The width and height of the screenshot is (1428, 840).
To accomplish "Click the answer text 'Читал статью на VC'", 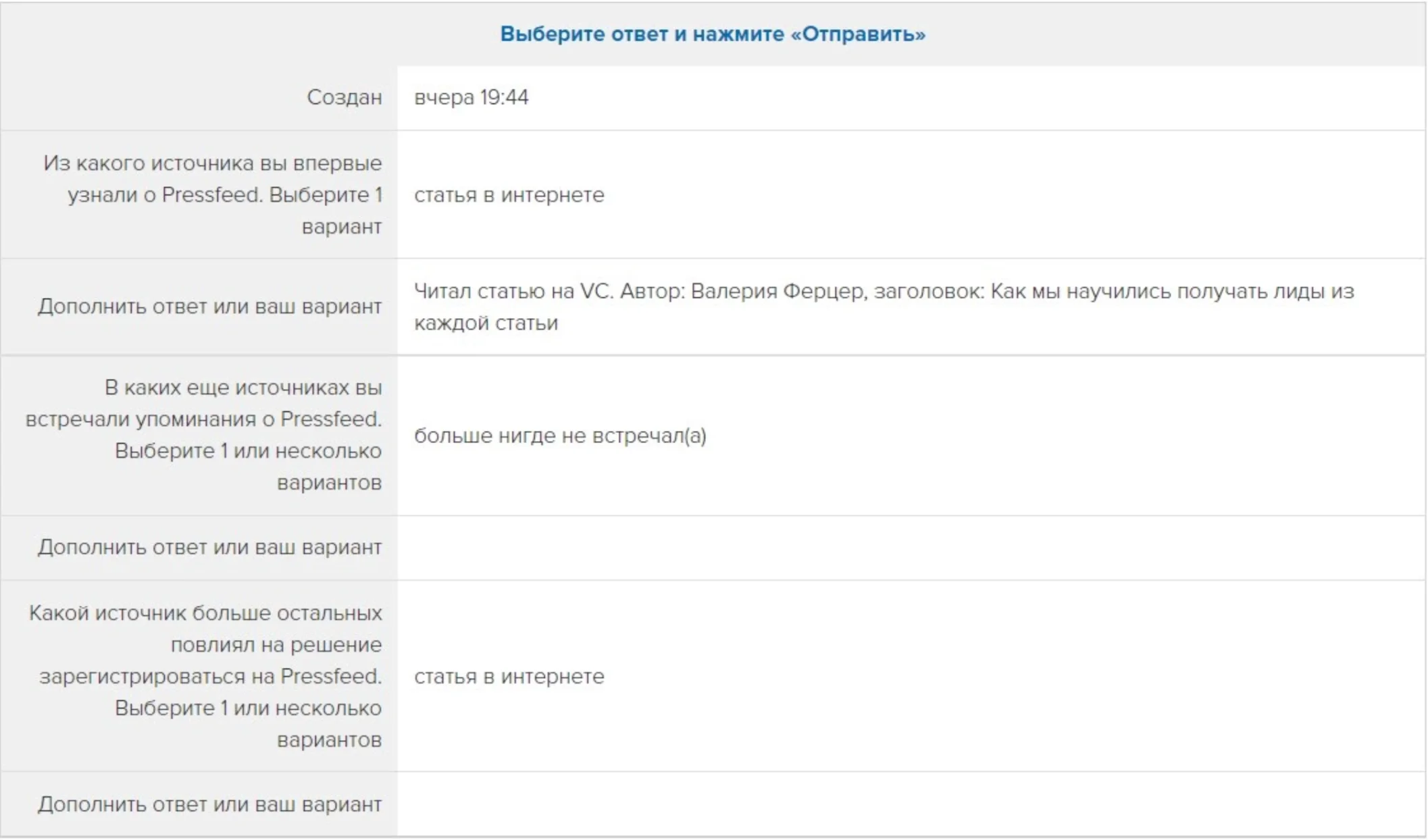I will coord(513,292).
